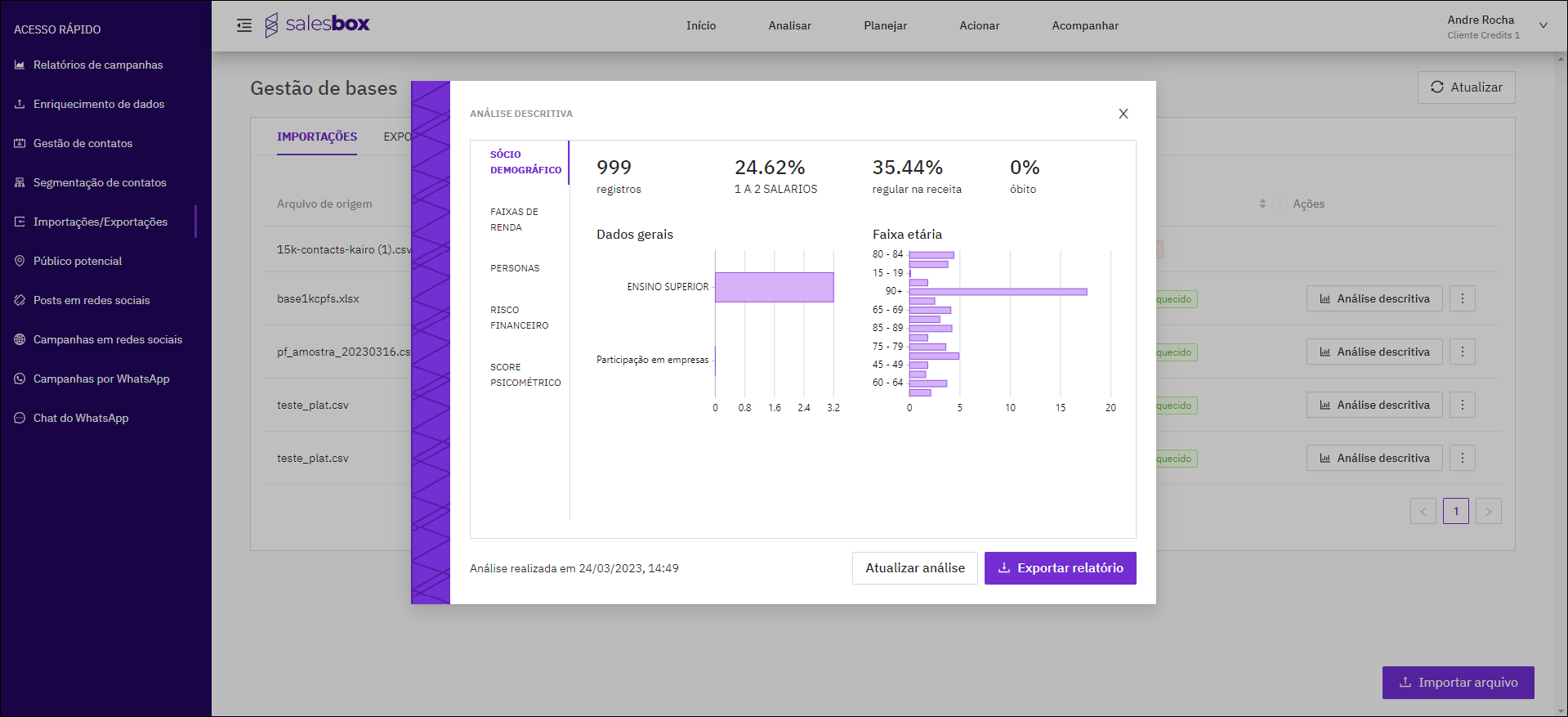Open Enriquecimento de dados in sidebar
This screenshot has height=717, width=1568.
pos(99,104)
